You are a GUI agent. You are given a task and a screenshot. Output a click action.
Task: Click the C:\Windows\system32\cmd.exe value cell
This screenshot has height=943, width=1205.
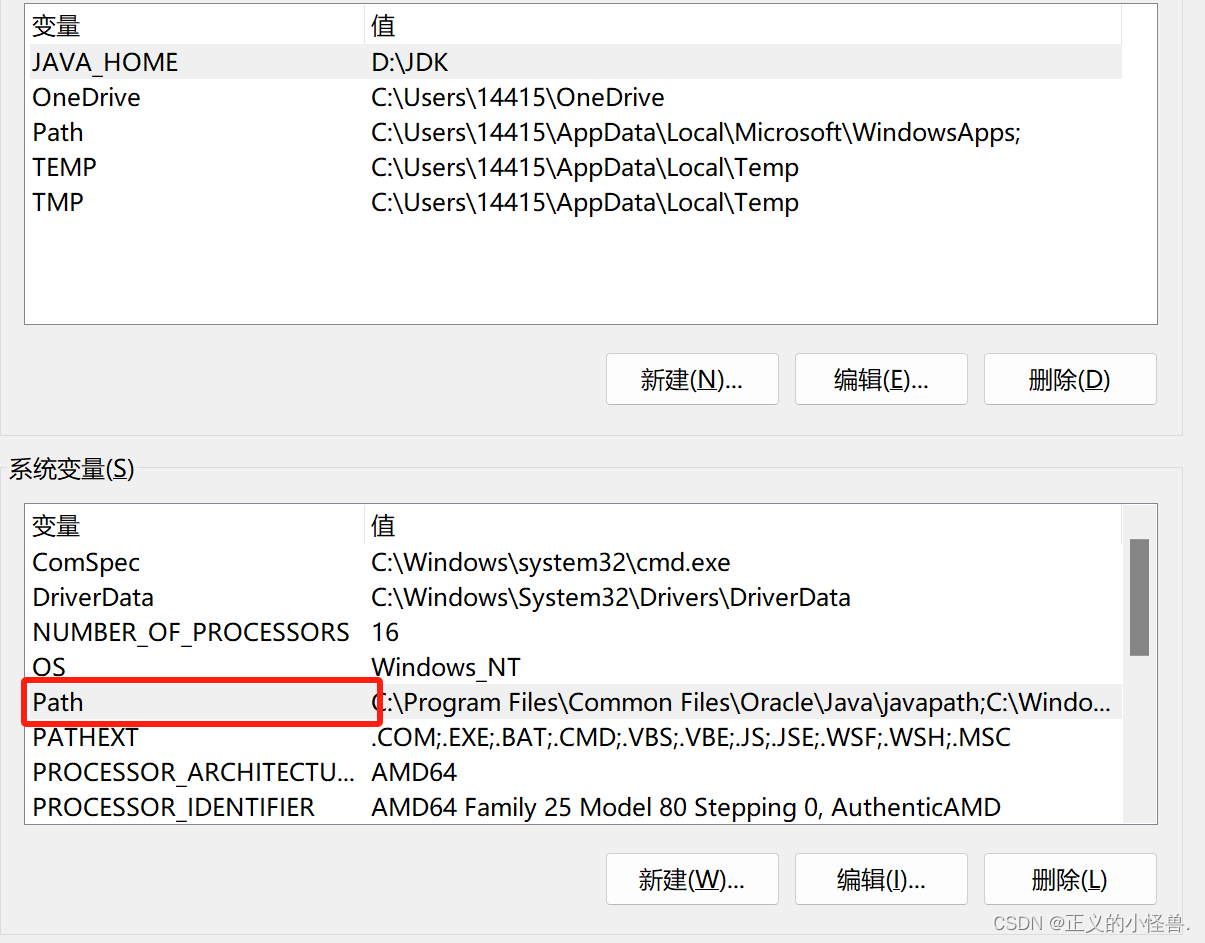551,562
